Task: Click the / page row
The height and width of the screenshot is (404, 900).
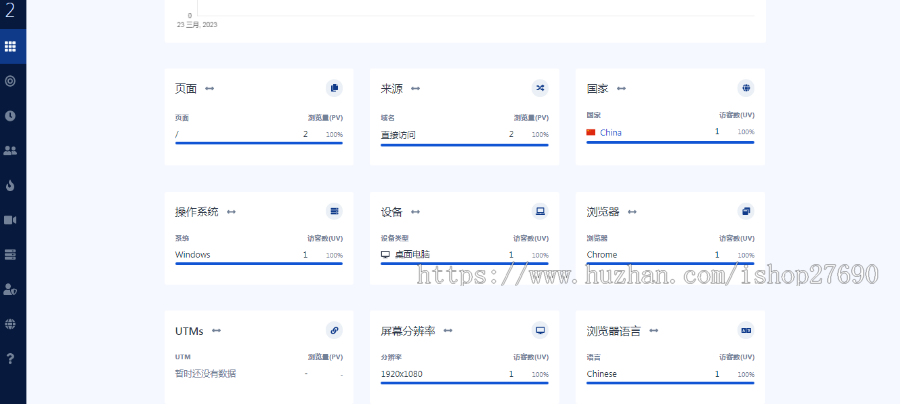Action: click(x=259, y=135)
